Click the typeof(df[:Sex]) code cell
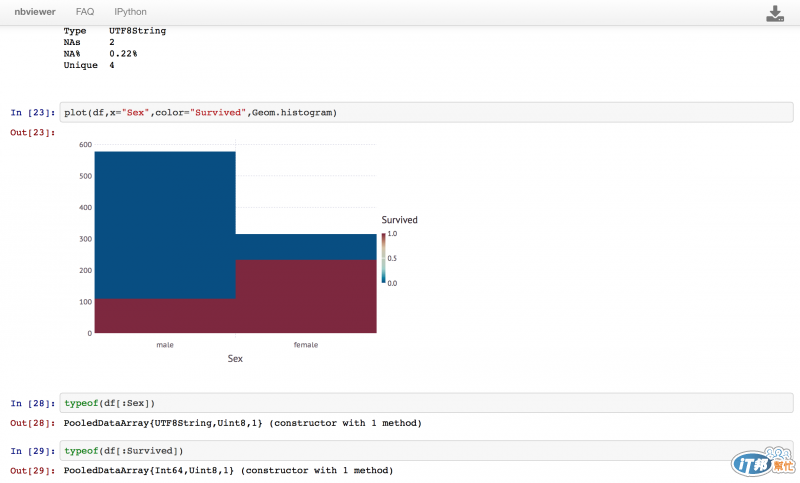 coord(426,403)
